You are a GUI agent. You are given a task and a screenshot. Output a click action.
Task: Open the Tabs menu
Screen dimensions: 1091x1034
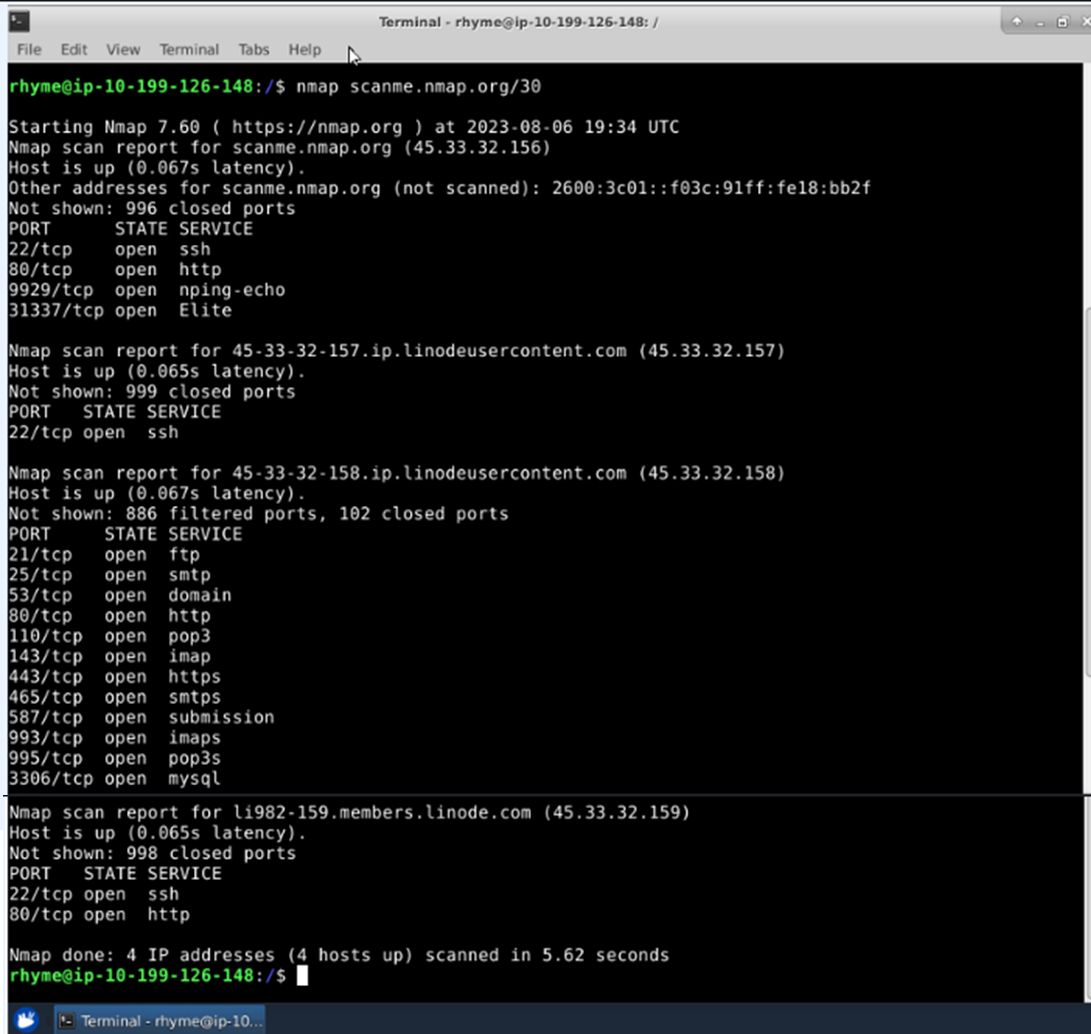252,49
